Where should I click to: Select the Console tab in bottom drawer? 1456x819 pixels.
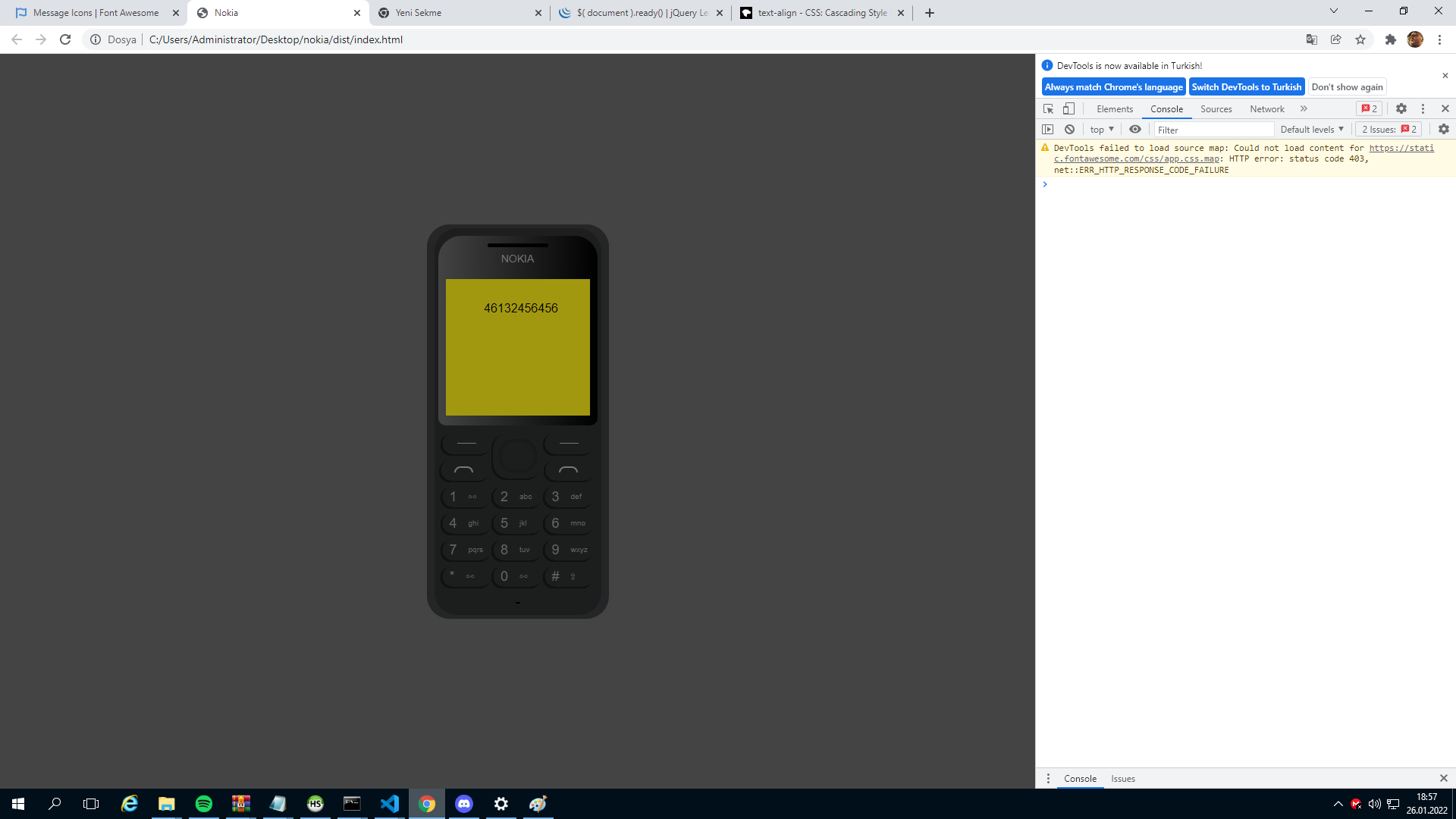point(1080,779)
